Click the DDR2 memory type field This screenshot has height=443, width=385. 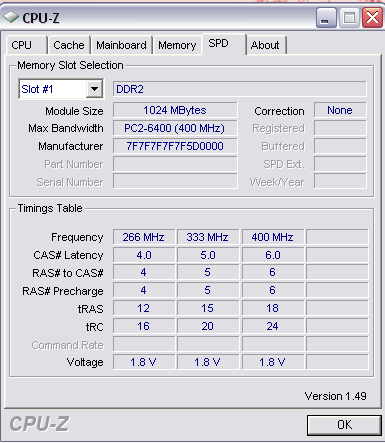point(240,89)
